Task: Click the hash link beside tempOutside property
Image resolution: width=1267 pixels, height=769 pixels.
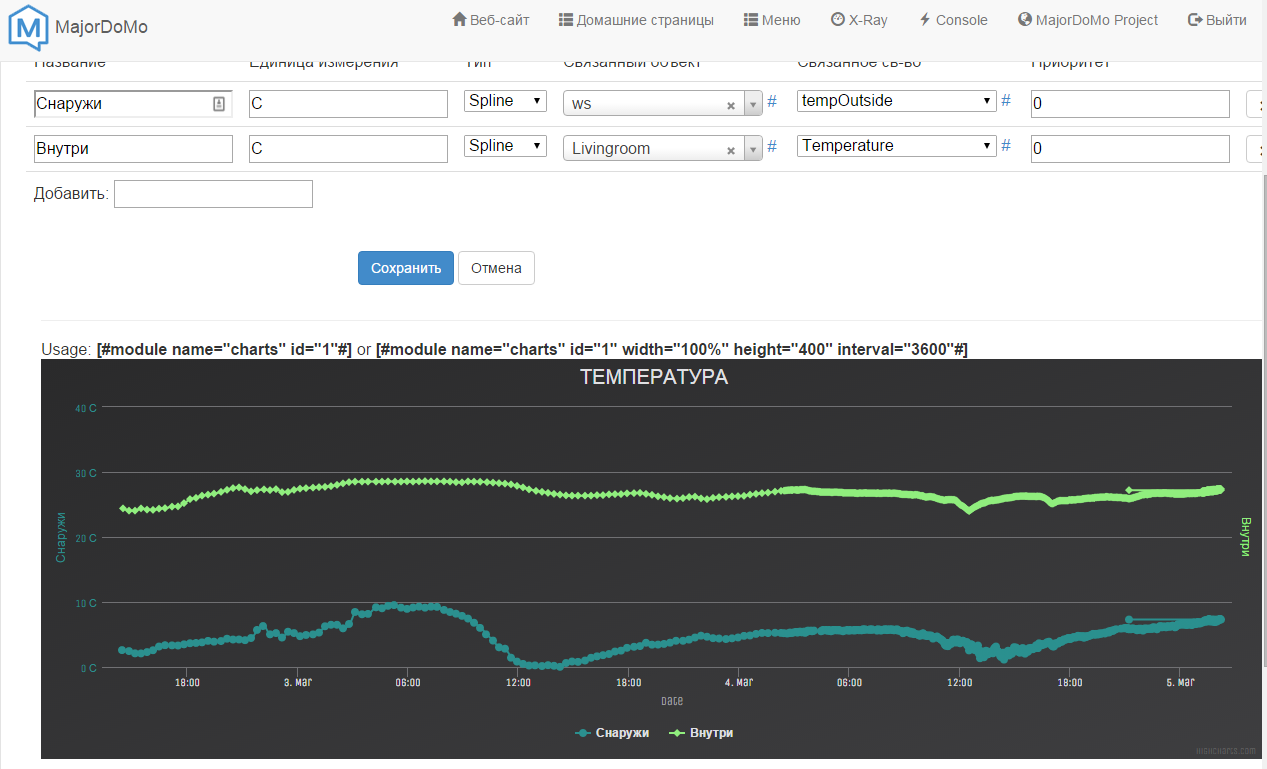Action: [x=1006, y=101]
